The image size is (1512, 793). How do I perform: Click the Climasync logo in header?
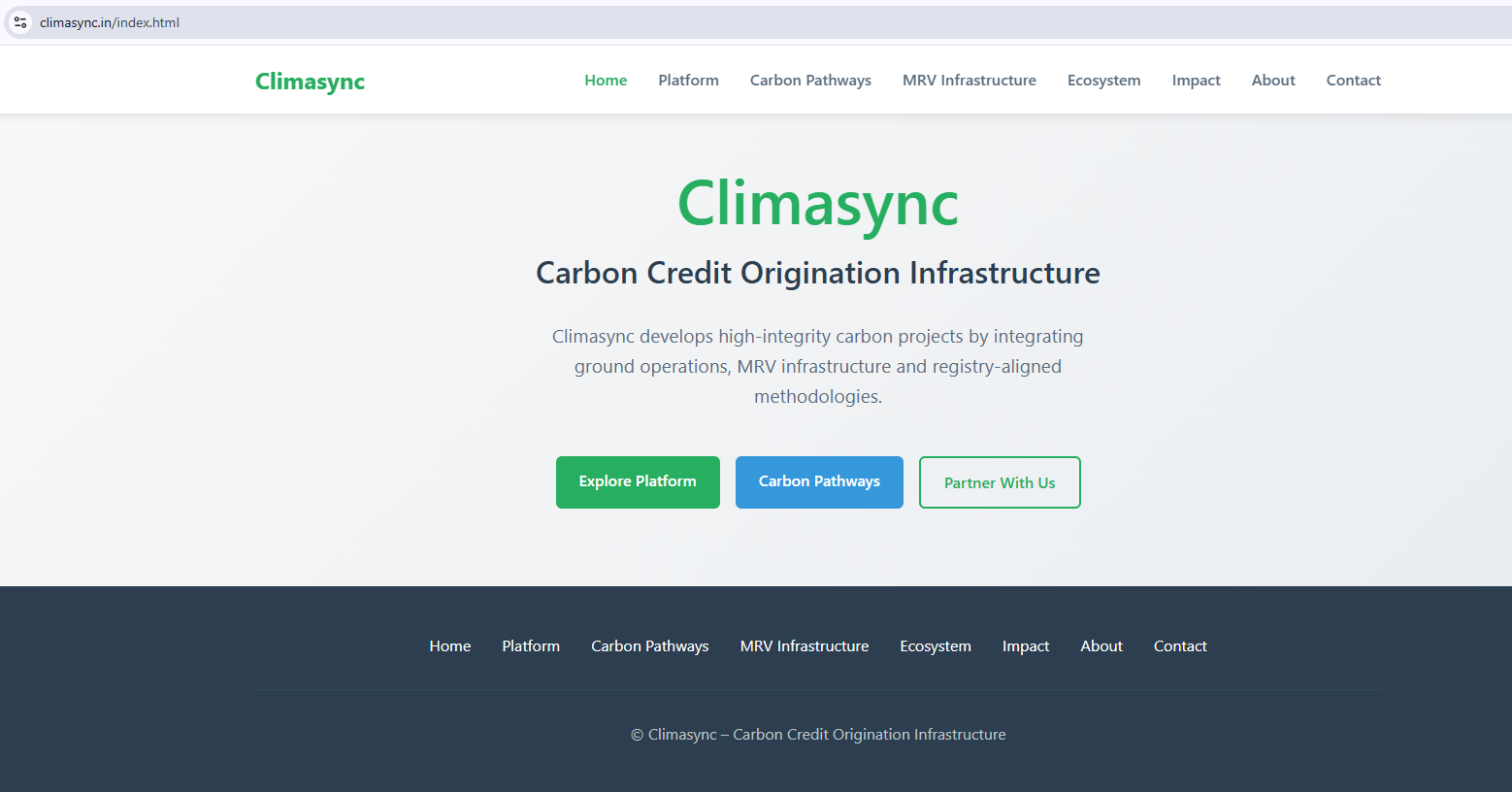(x=310, y=82)
